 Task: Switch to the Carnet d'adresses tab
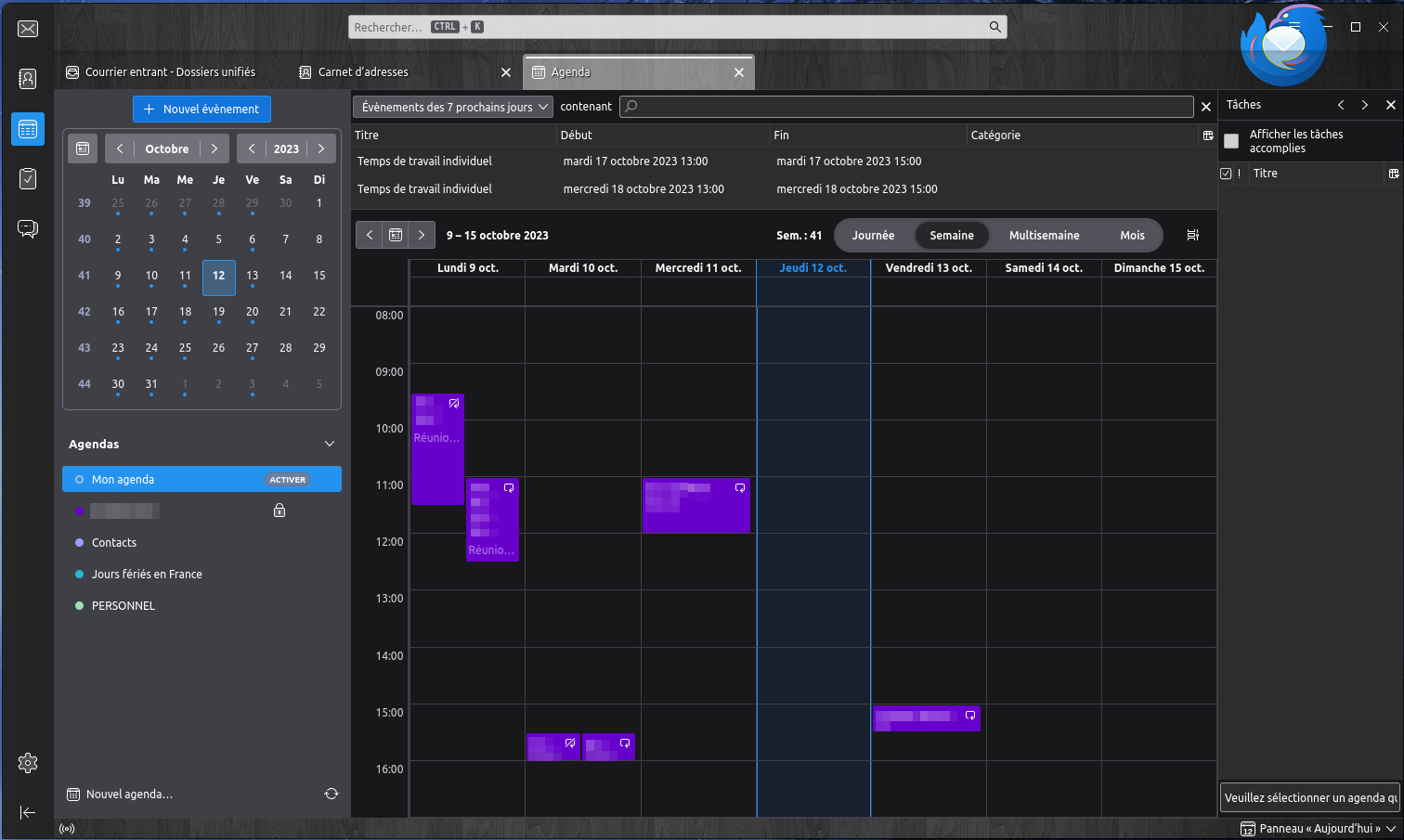tap(363, 72)
